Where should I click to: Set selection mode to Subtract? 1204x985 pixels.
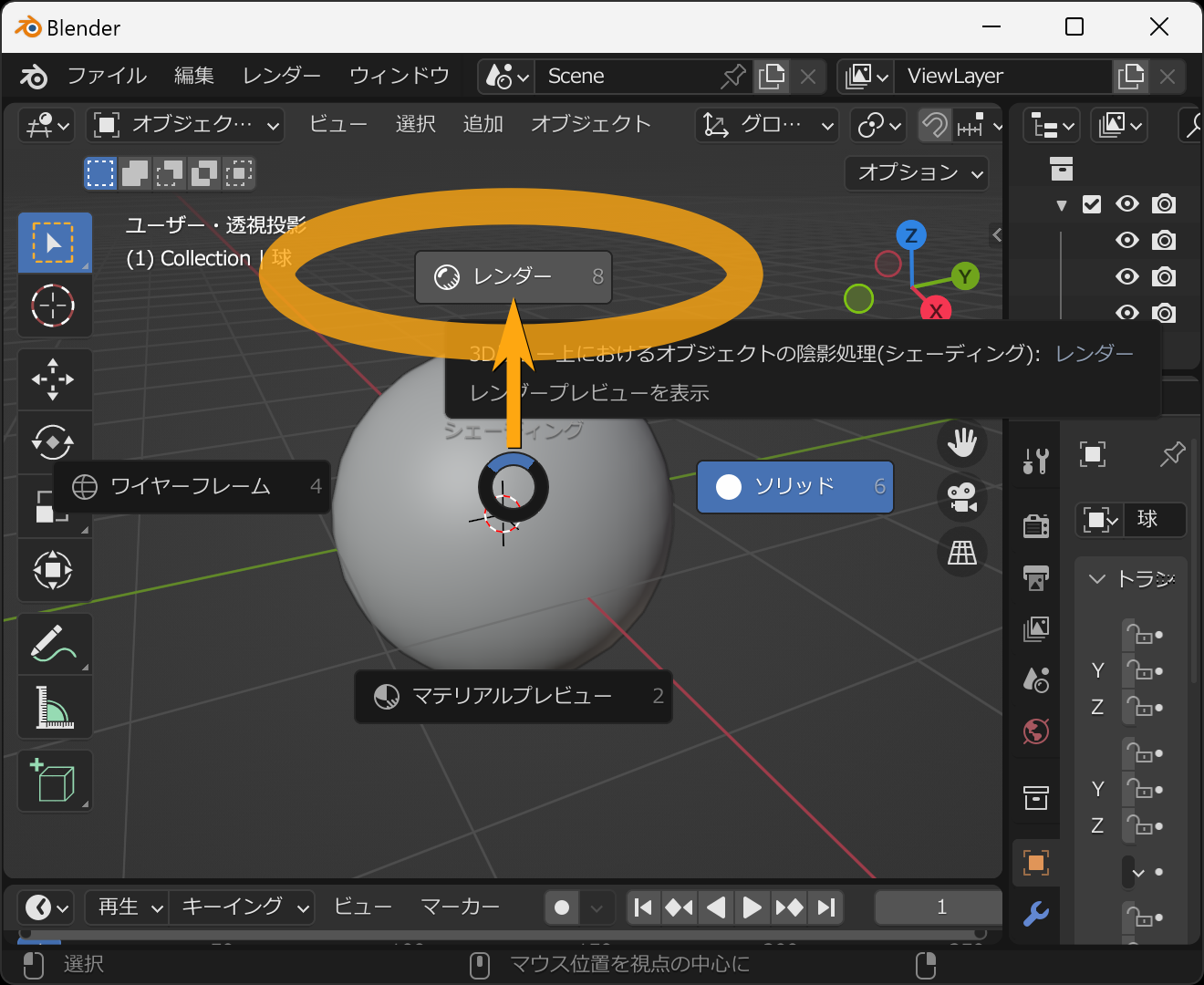[x=170, y=172]
